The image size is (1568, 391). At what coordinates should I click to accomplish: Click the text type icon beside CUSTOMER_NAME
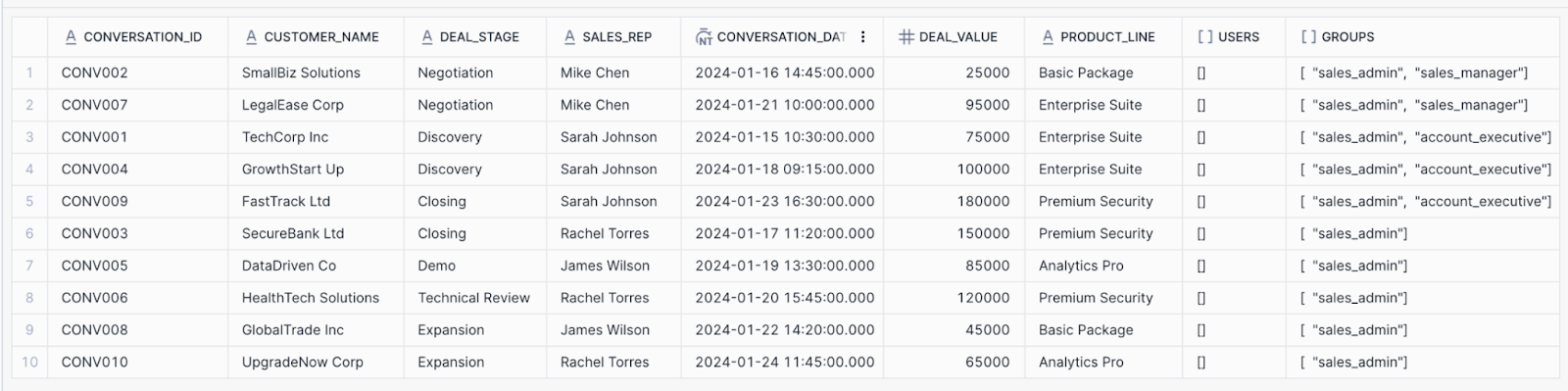click(251, 37)
